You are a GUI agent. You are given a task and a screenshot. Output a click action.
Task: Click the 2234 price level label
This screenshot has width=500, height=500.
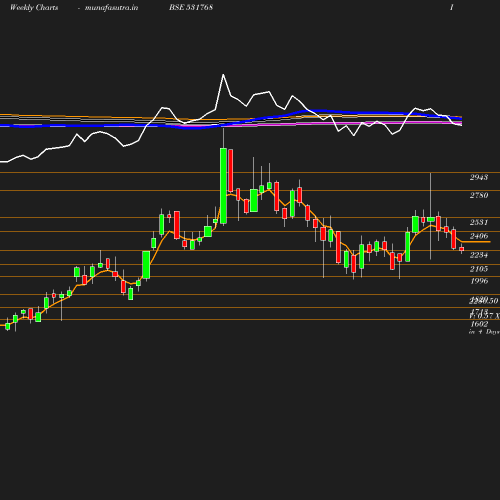click(x=479, y=255)
